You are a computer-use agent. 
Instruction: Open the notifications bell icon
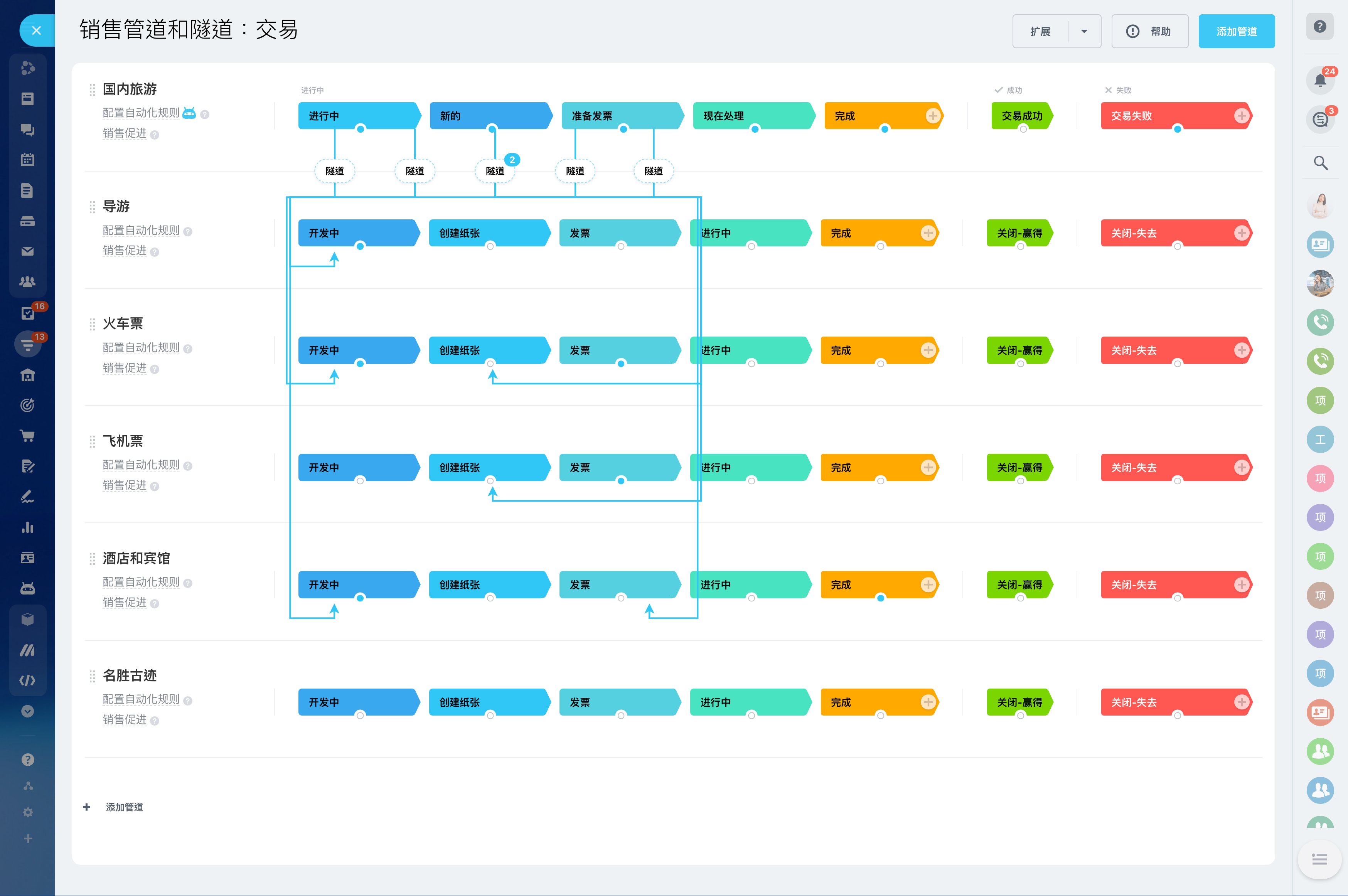click(1320, 80)
